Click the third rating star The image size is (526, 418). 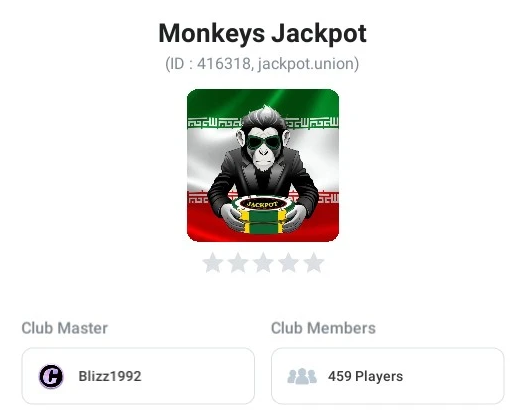click(x=263, y=263)
